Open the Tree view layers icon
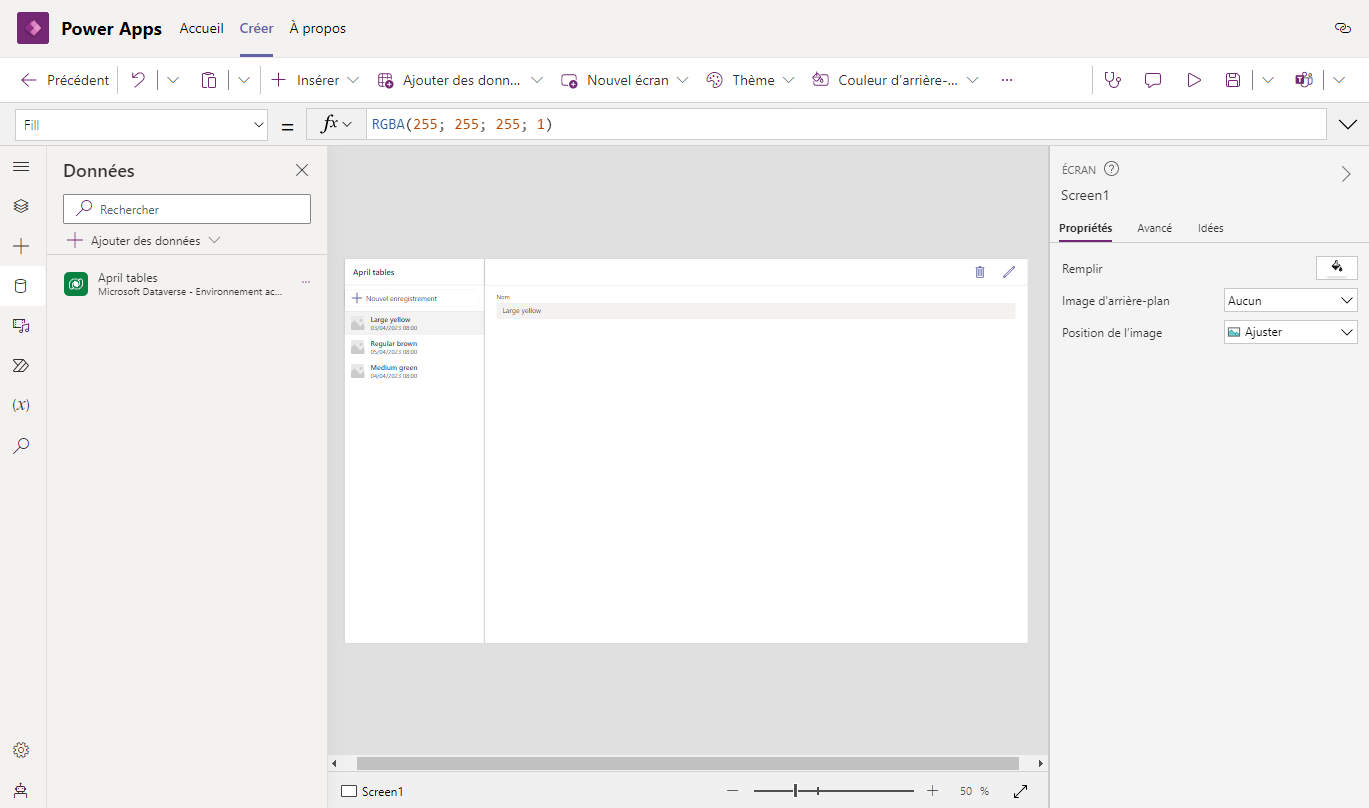This screenshot has width=1369, height=808. coord(21,206)
